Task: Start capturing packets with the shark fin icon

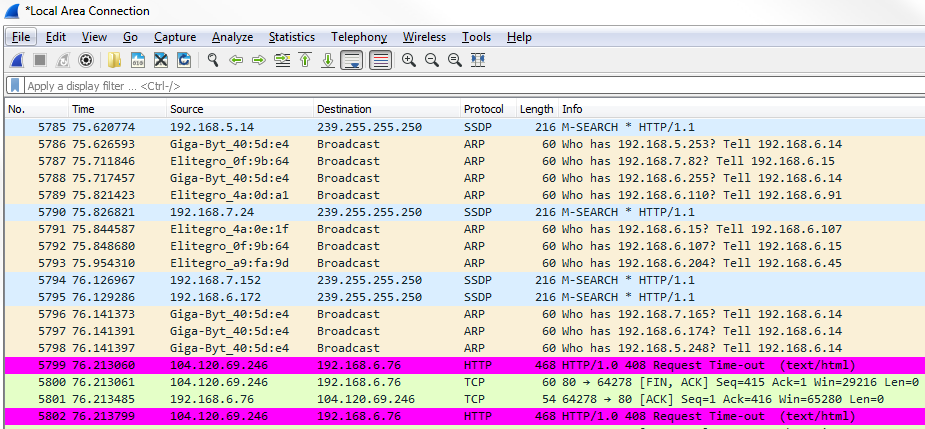Action: click(x=18, y=60)
